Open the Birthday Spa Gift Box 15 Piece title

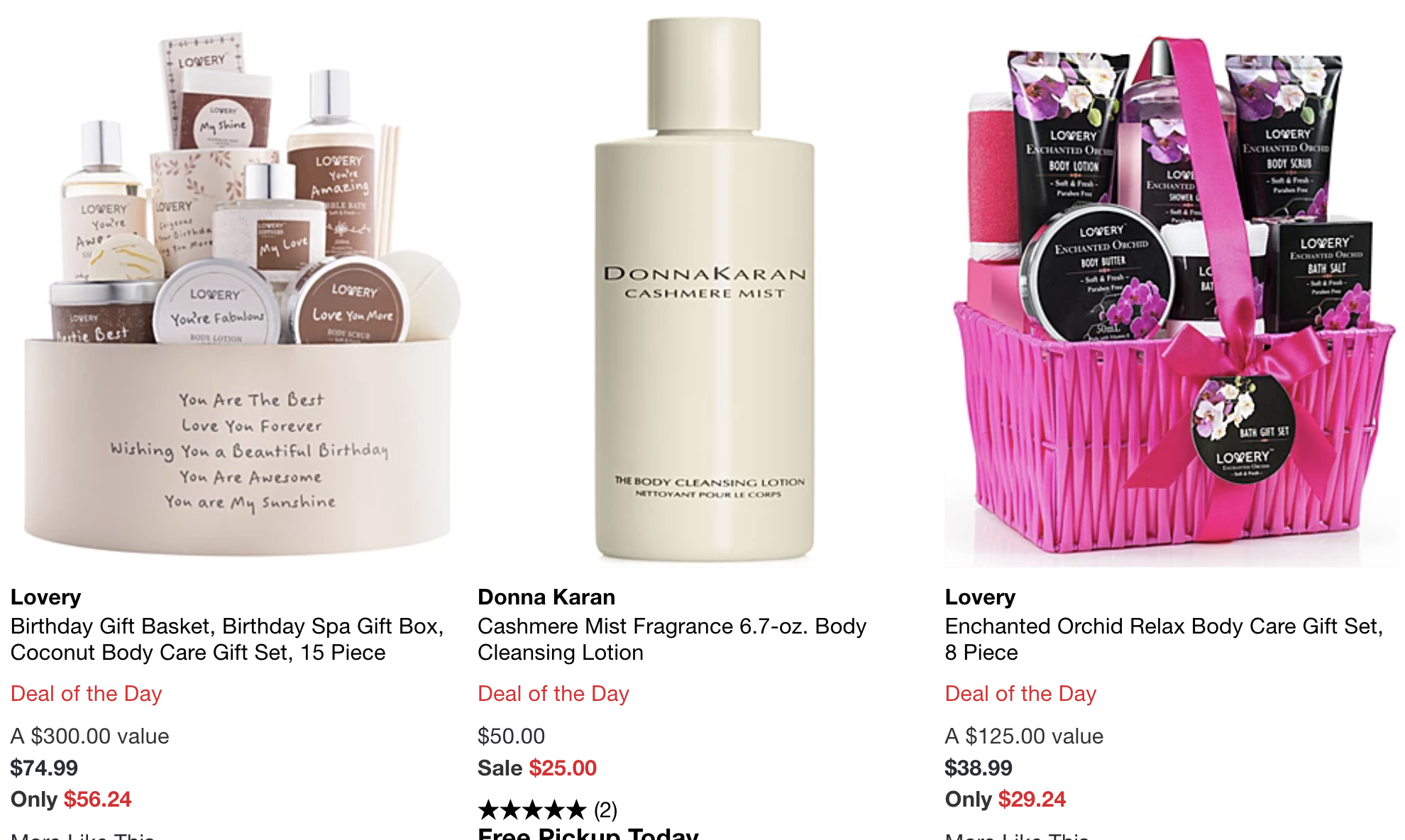227,639
